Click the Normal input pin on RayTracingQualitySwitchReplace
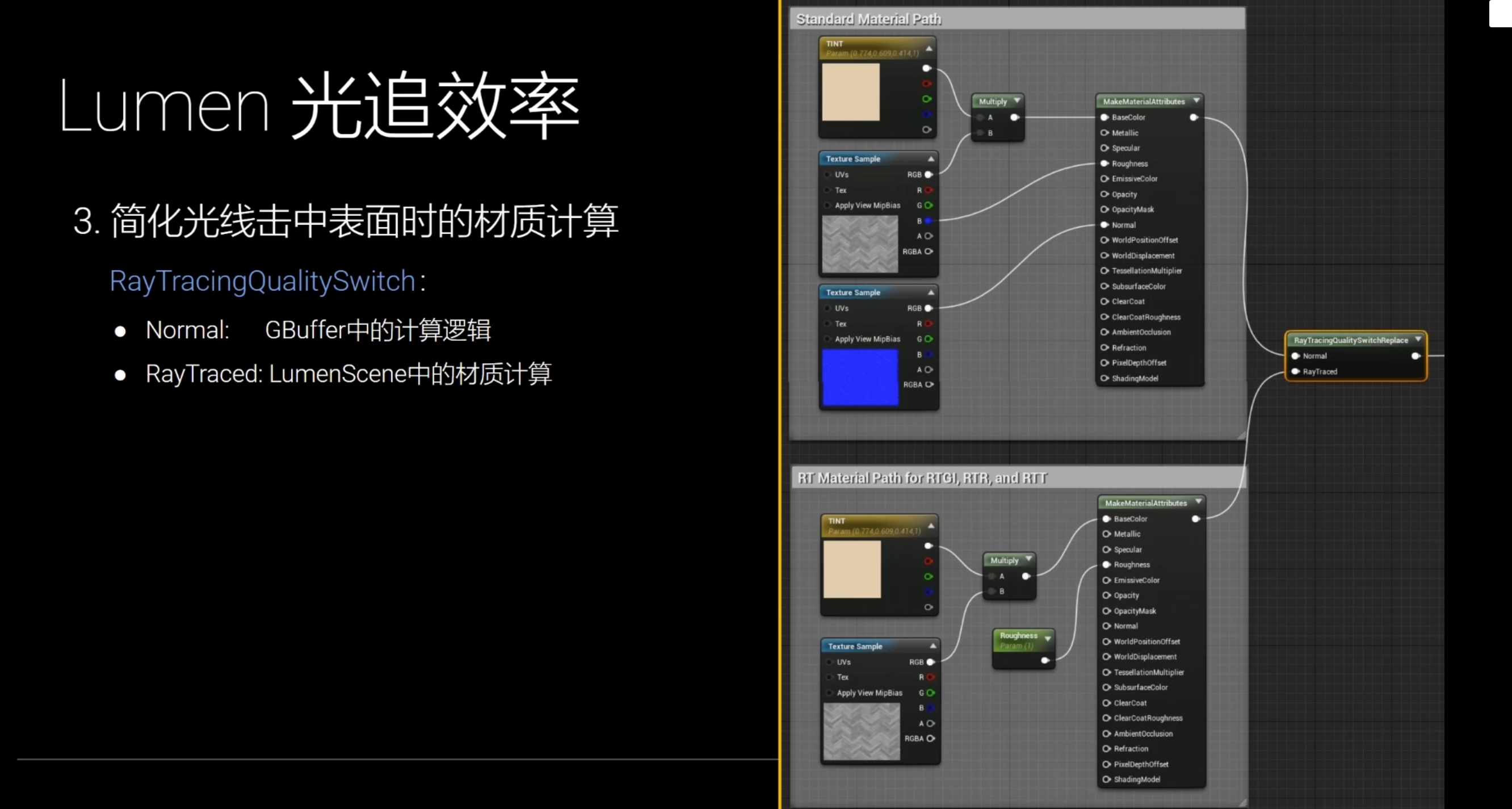This screenshot has height=809, width=1512. [x=1295, y=356]
